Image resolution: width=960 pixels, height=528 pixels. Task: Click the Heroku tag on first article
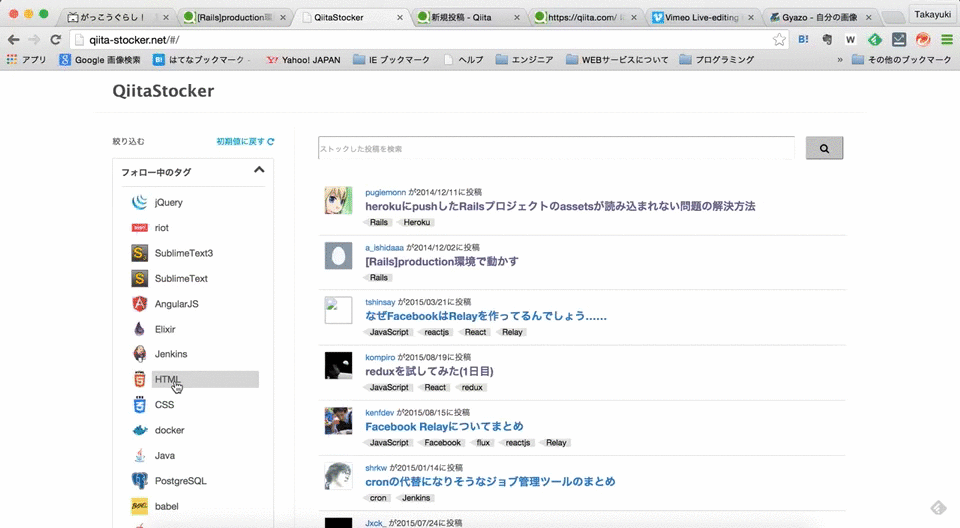pyautogui.click(x=416, y=222)
